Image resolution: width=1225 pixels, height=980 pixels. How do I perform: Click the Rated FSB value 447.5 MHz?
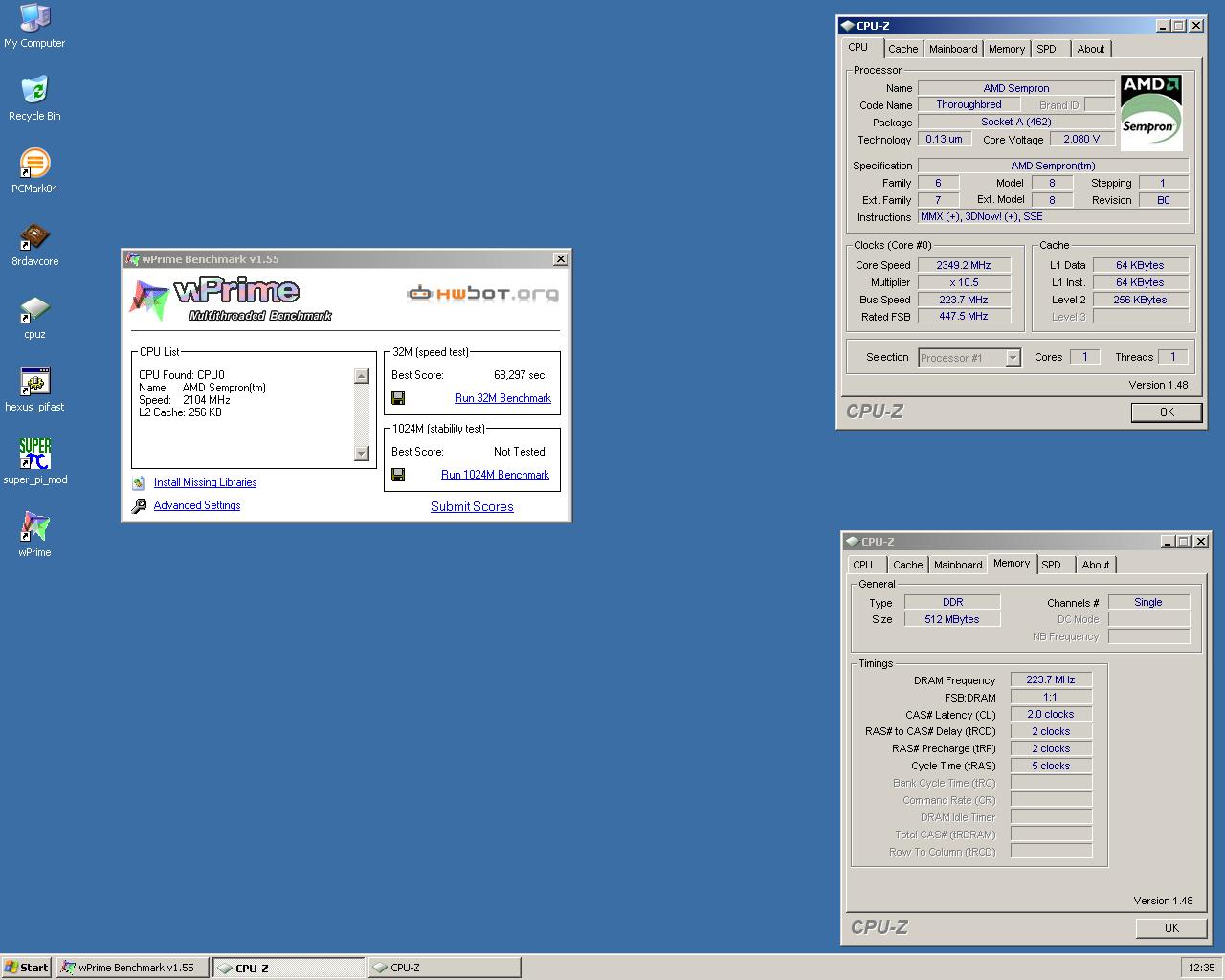pyautogui.click(x=964, y=316)
